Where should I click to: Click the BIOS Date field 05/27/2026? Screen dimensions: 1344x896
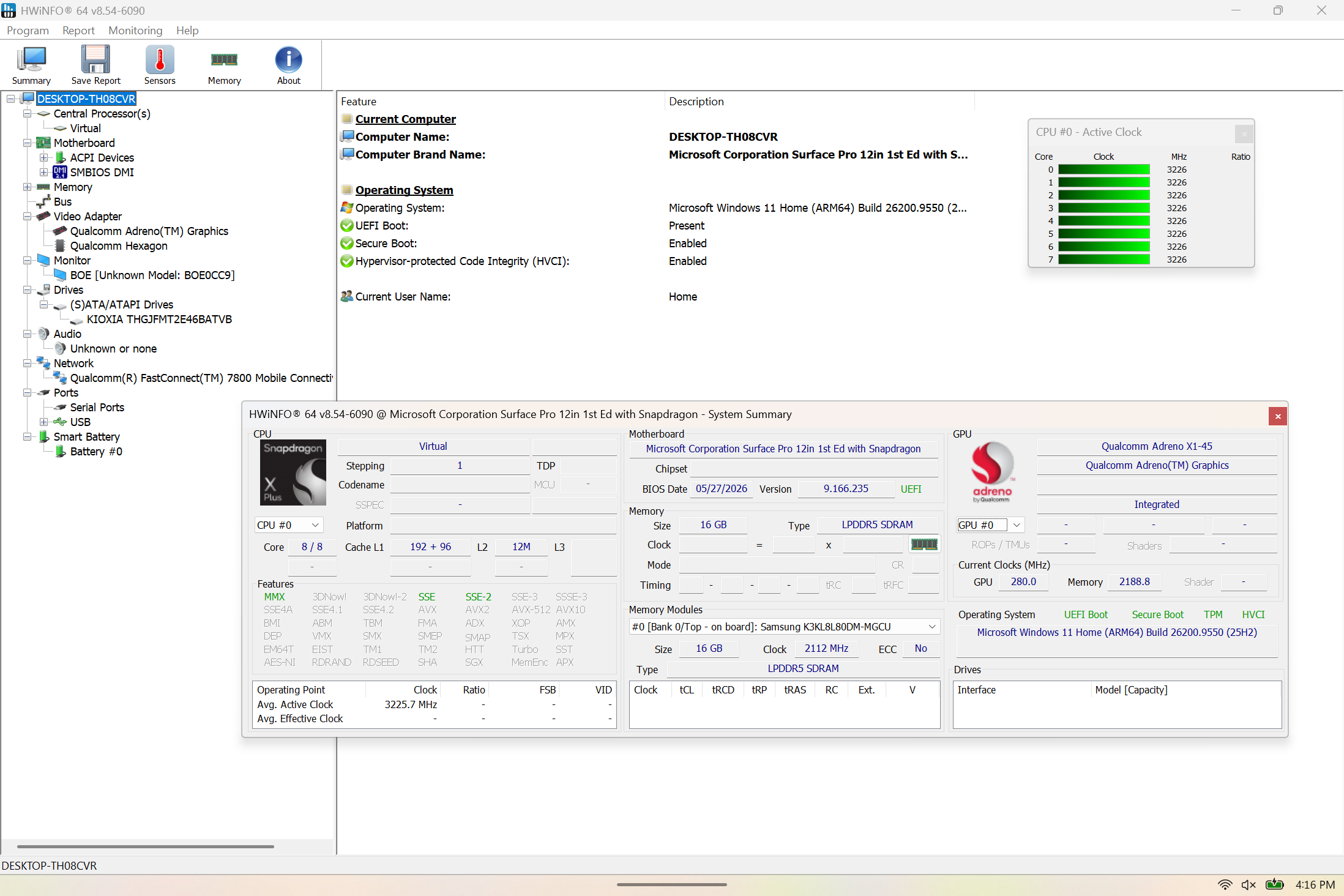pyautogui.click(x=721, y=488)
